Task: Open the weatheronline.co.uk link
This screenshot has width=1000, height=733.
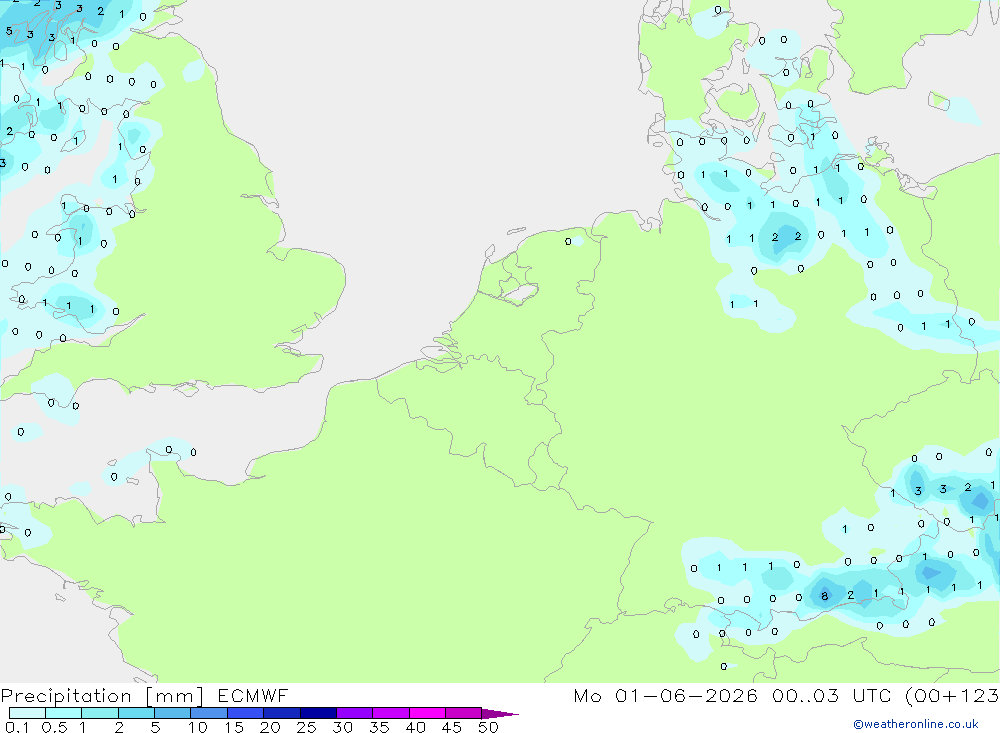Action: pos(916,724)
